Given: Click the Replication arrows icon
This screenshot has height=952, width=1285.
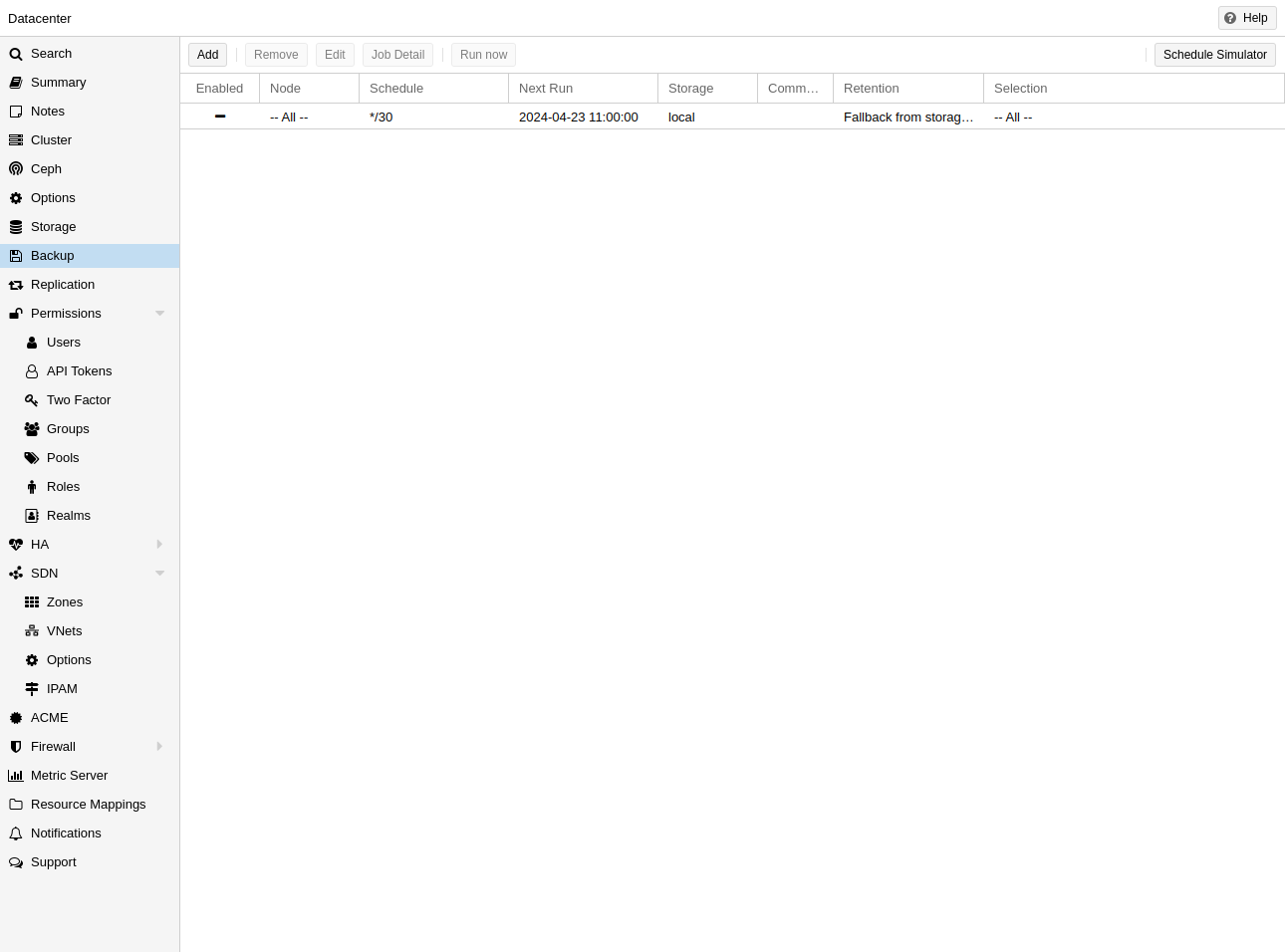Looking at the screenshot, I should coord(16,285).
